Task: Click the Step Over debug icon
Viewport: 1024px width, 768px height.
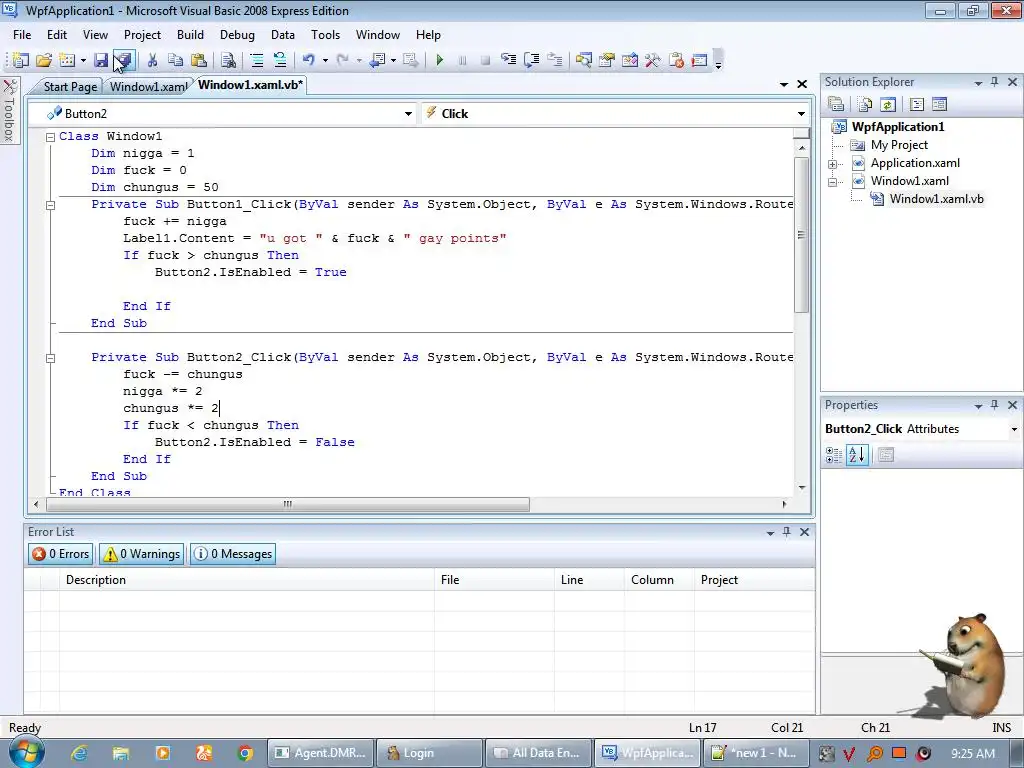Action: pos(532,60)
